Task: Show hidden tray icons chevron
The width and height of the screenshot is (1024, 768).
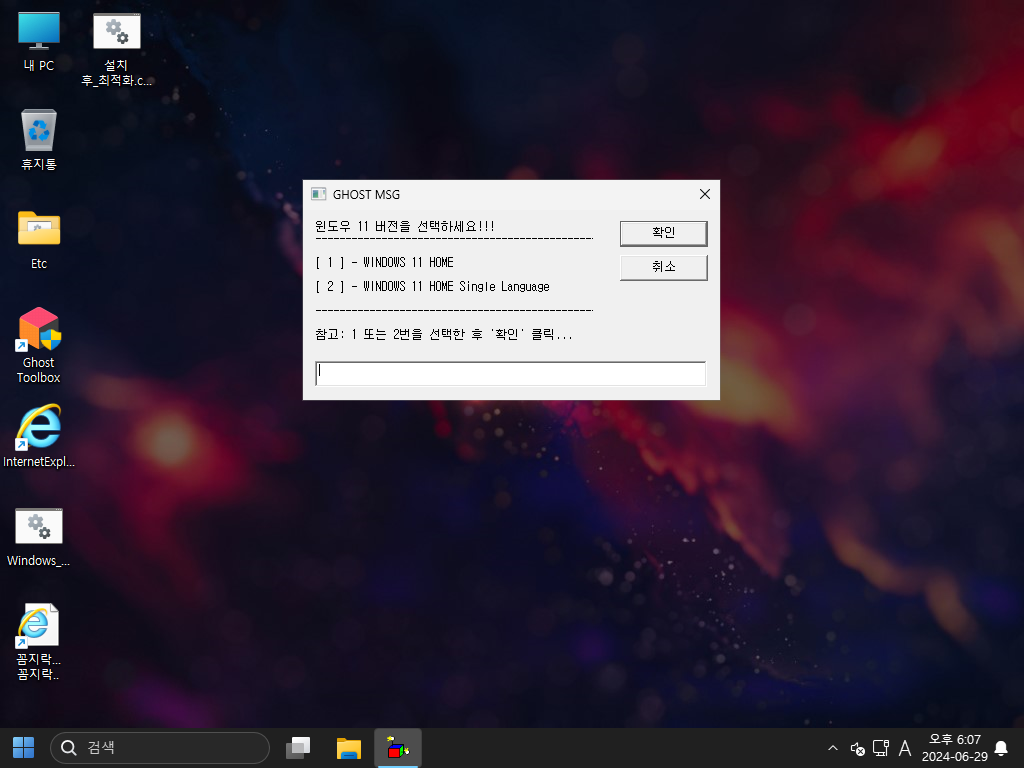Action: tap(833, 748)
